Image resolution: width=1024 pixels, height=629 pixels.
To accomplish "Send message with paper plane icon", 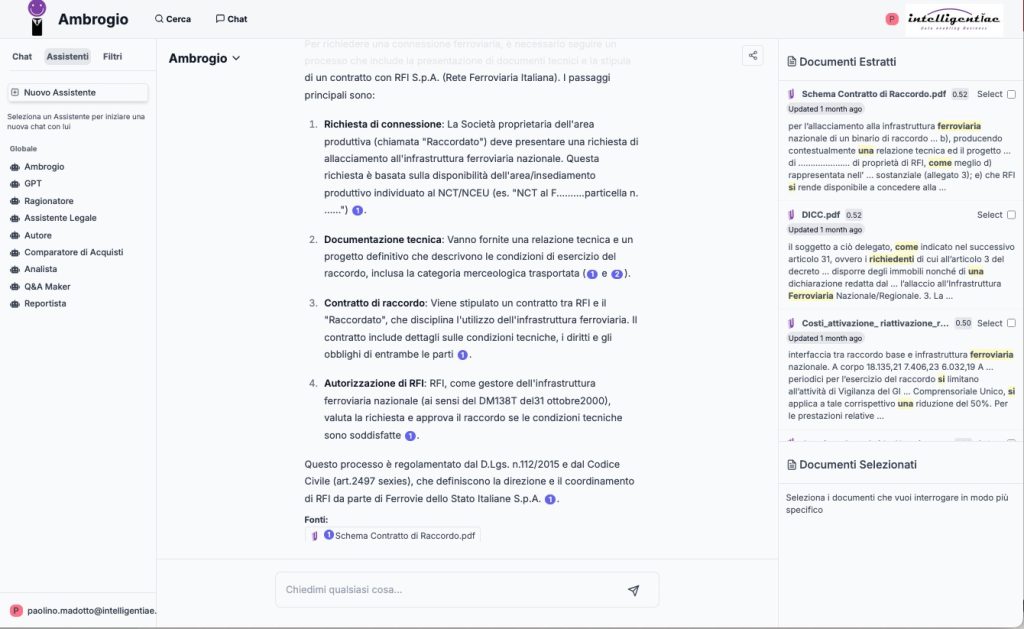I will click(x=633, y=590).
